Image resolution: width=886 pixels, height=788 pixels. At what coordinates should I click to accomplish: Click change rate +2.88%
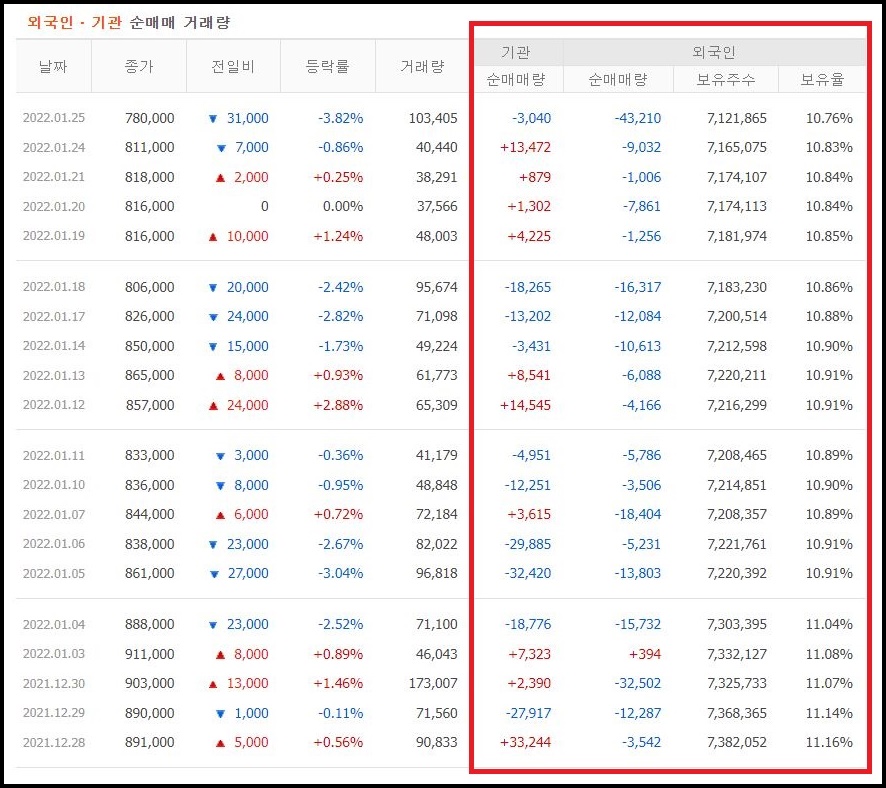(x=338, y=404)
